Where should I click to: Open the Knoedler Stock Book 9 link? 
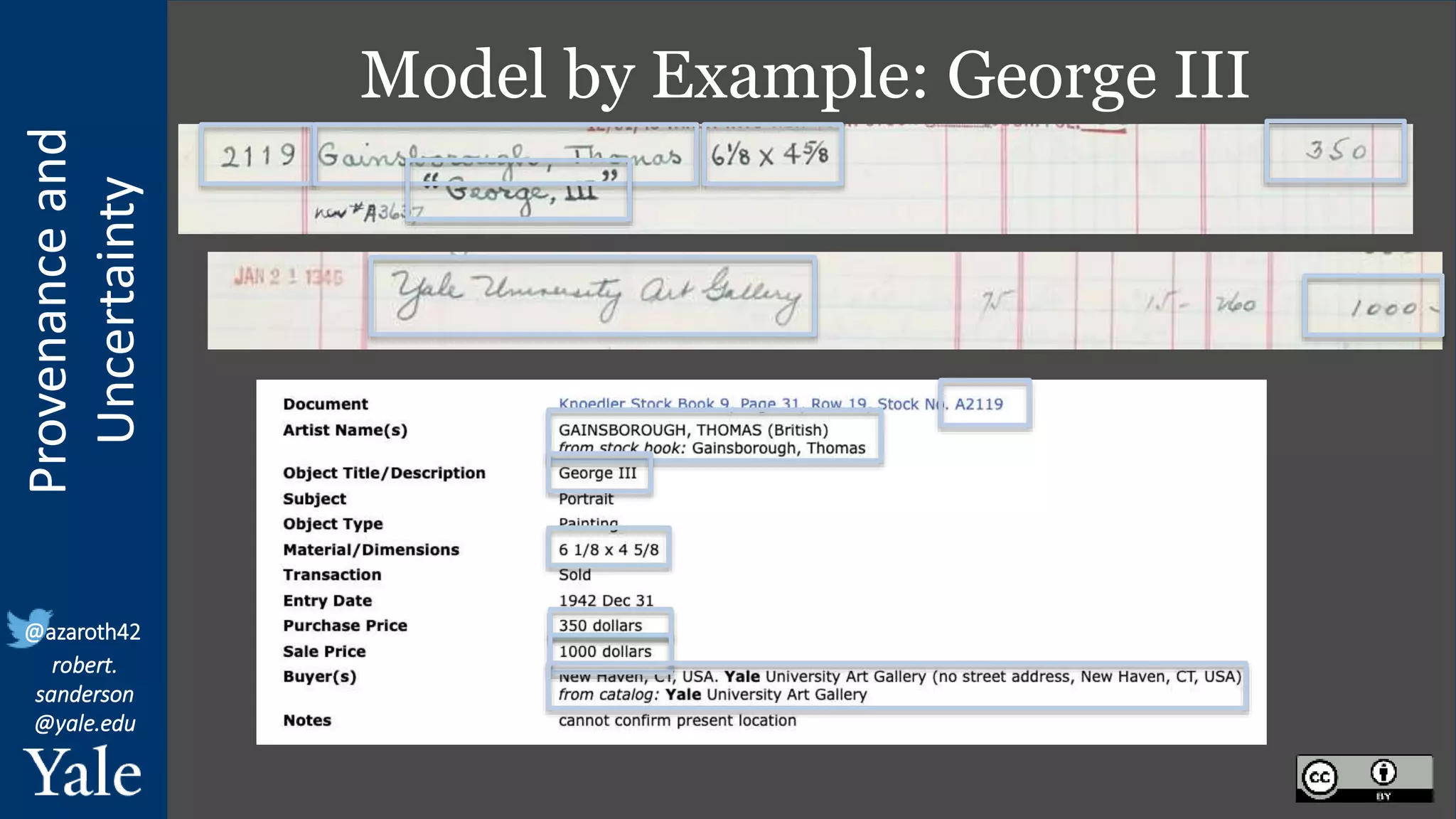click(x=781, y=404)
